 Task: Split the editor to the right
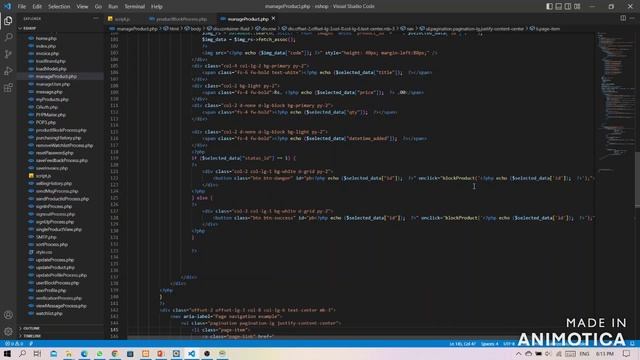(x=623, y=18)
